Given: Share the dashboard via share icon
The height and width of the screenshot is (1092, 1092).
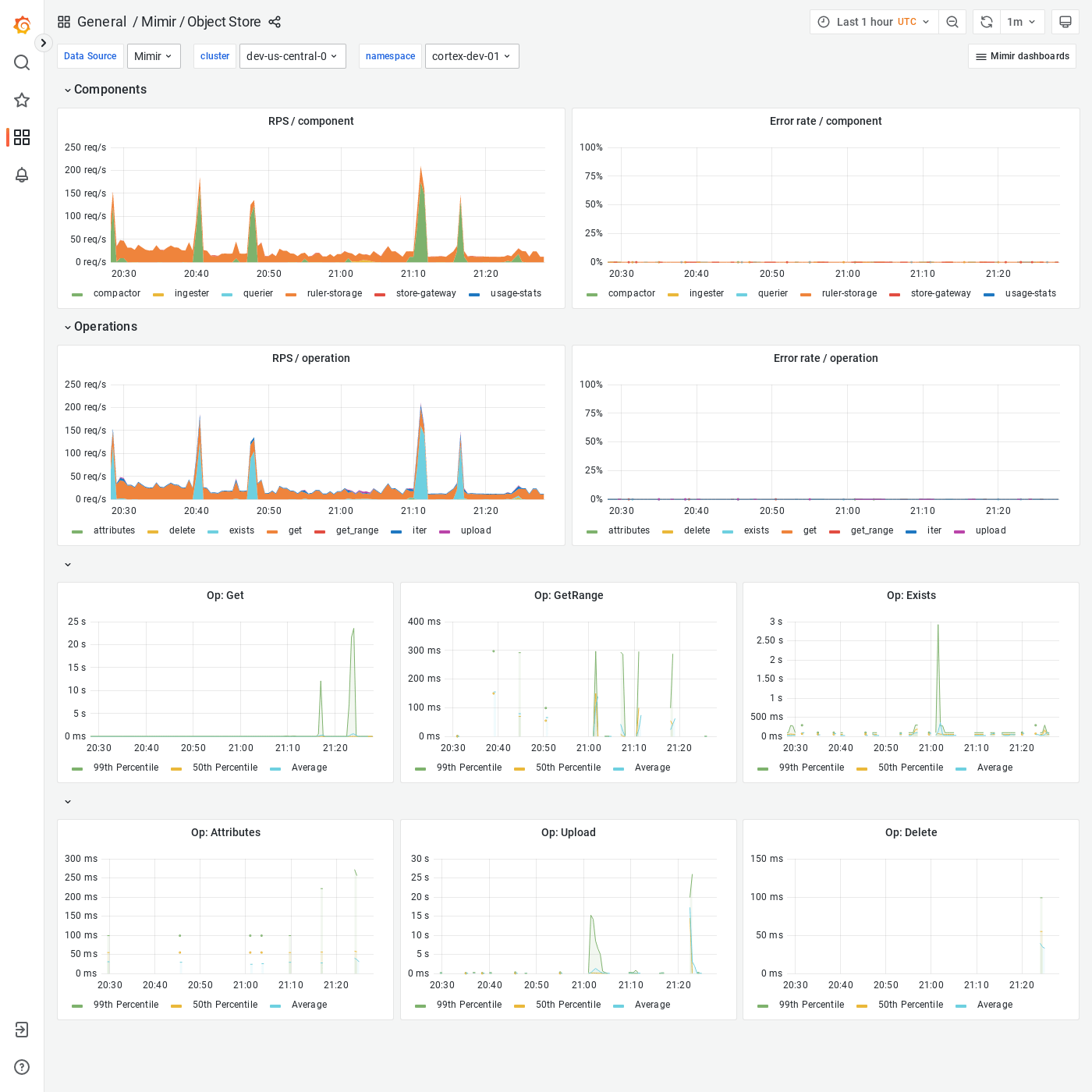Looking at the screenshot, I should coord(275,22).
